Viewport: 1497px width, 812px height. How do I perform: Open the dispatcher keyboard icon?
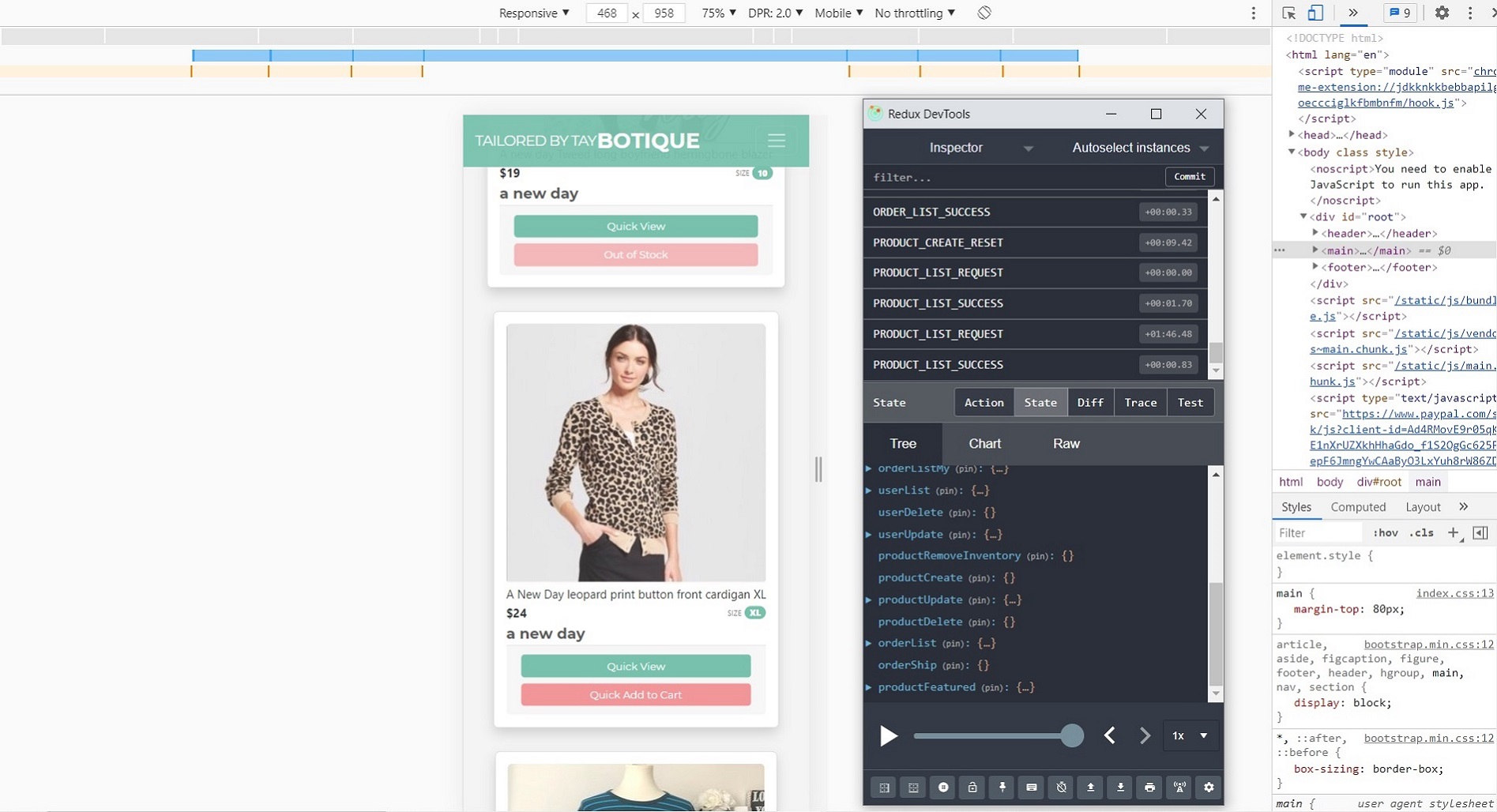(1032, 788)
